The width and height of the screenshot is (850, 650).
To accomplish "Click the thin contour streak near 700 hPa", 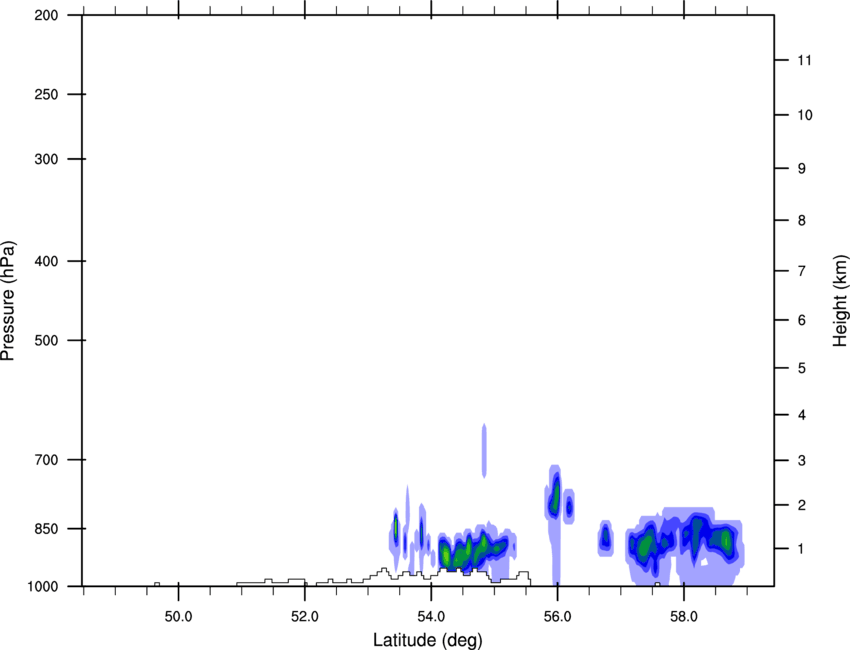I will tap(484, 451).
